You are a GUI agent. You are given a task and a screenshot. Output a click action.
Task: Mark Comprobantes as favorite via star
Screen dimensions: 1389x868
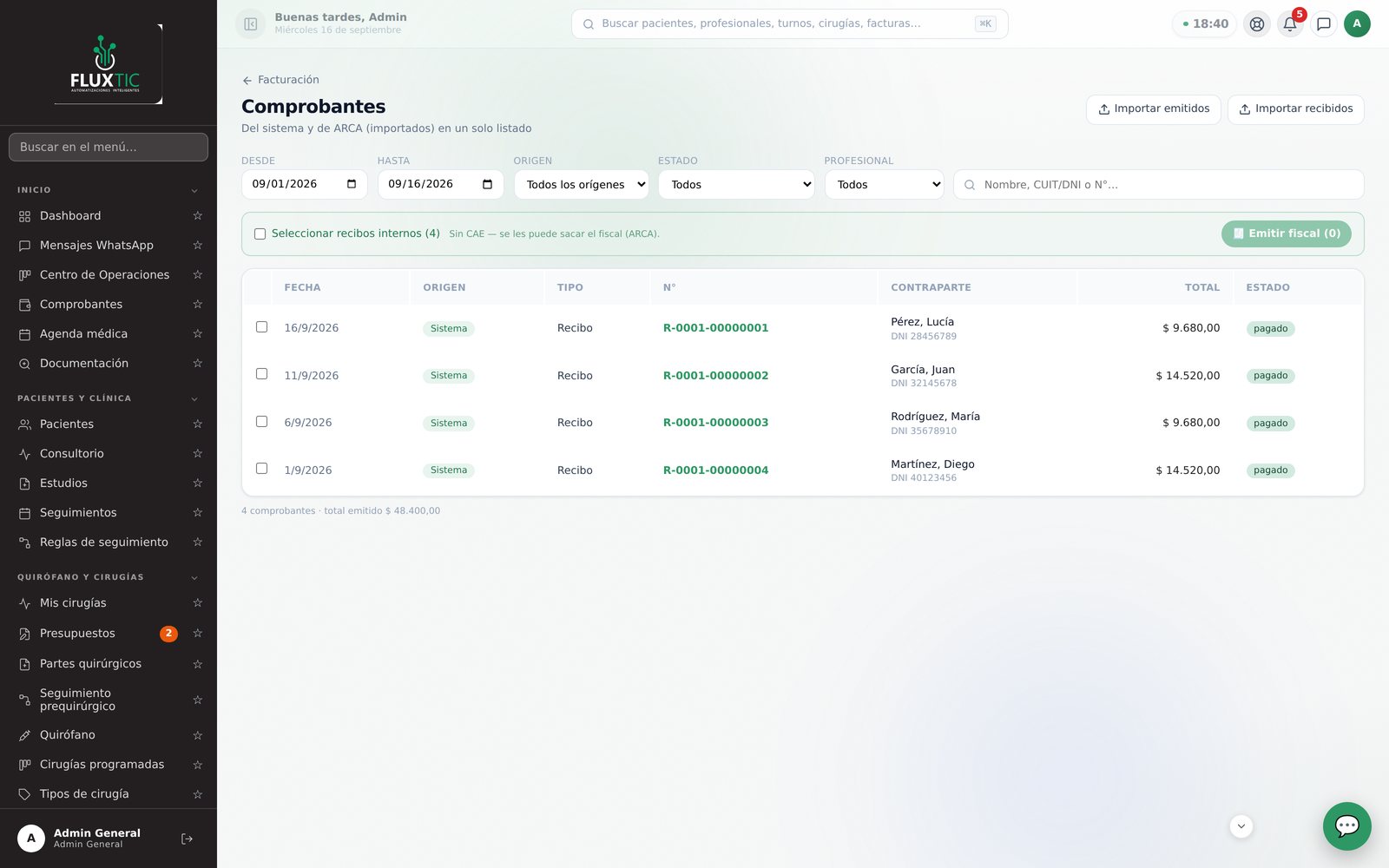(x=197, y=305)
